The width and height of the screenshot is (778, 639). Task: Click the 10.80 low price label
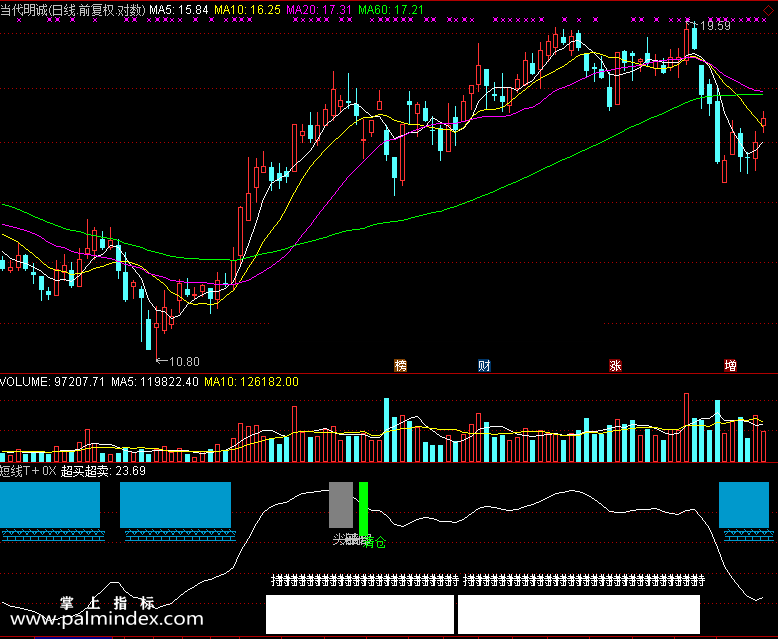pyautogui.click(x=184, y=362)
